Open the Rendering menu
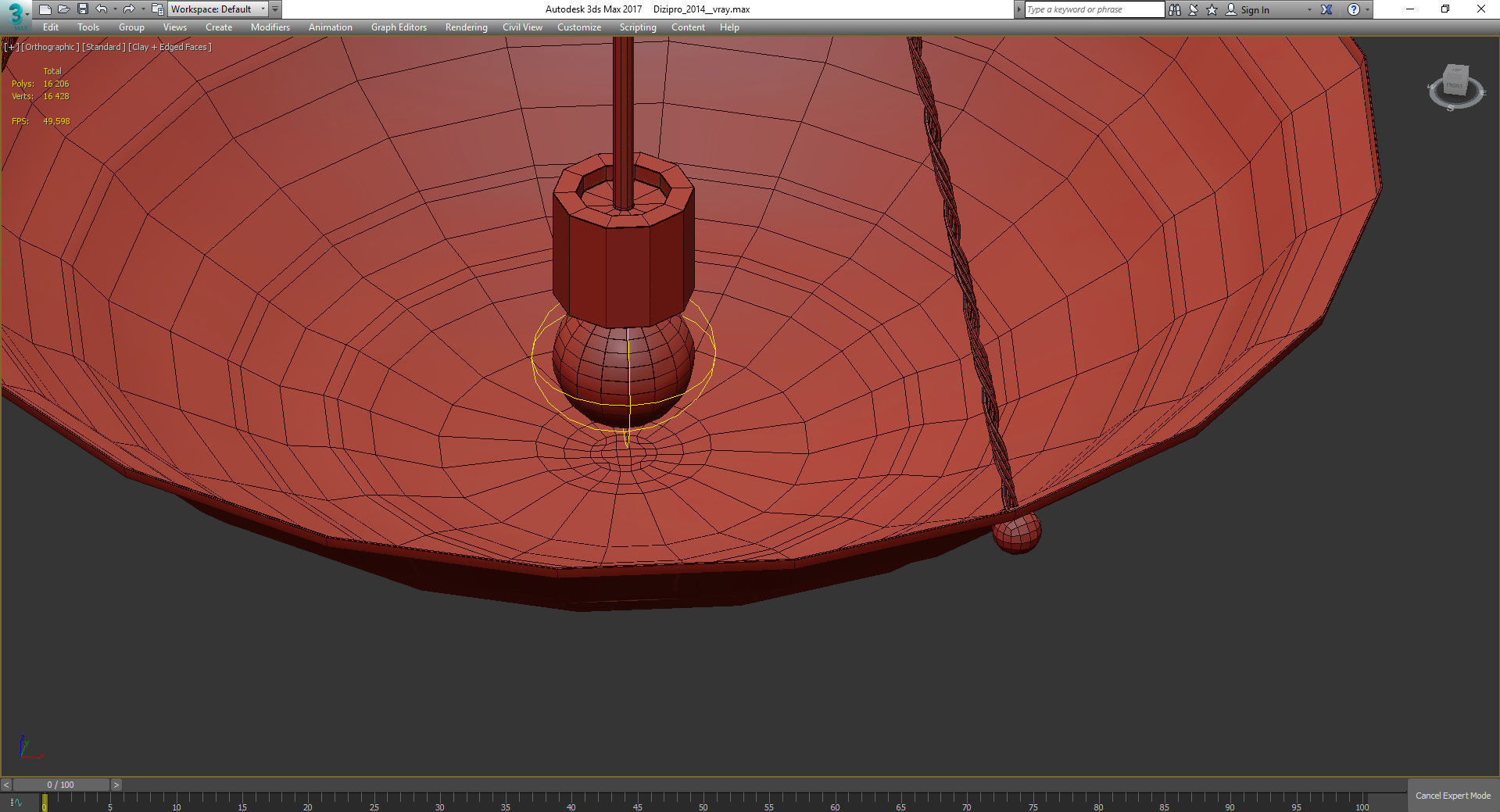This screenshot has width=1500, height=812. click(x=467, y=27)
